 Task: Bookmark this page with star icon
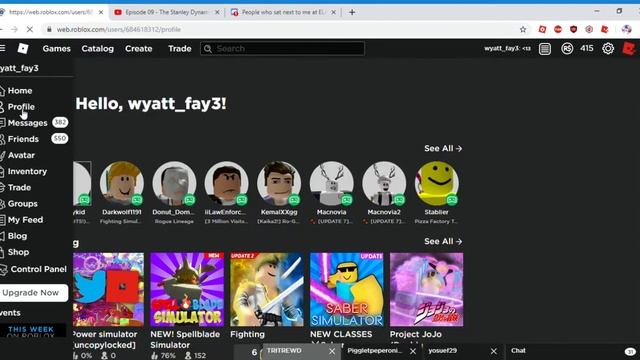click(523, 29)
